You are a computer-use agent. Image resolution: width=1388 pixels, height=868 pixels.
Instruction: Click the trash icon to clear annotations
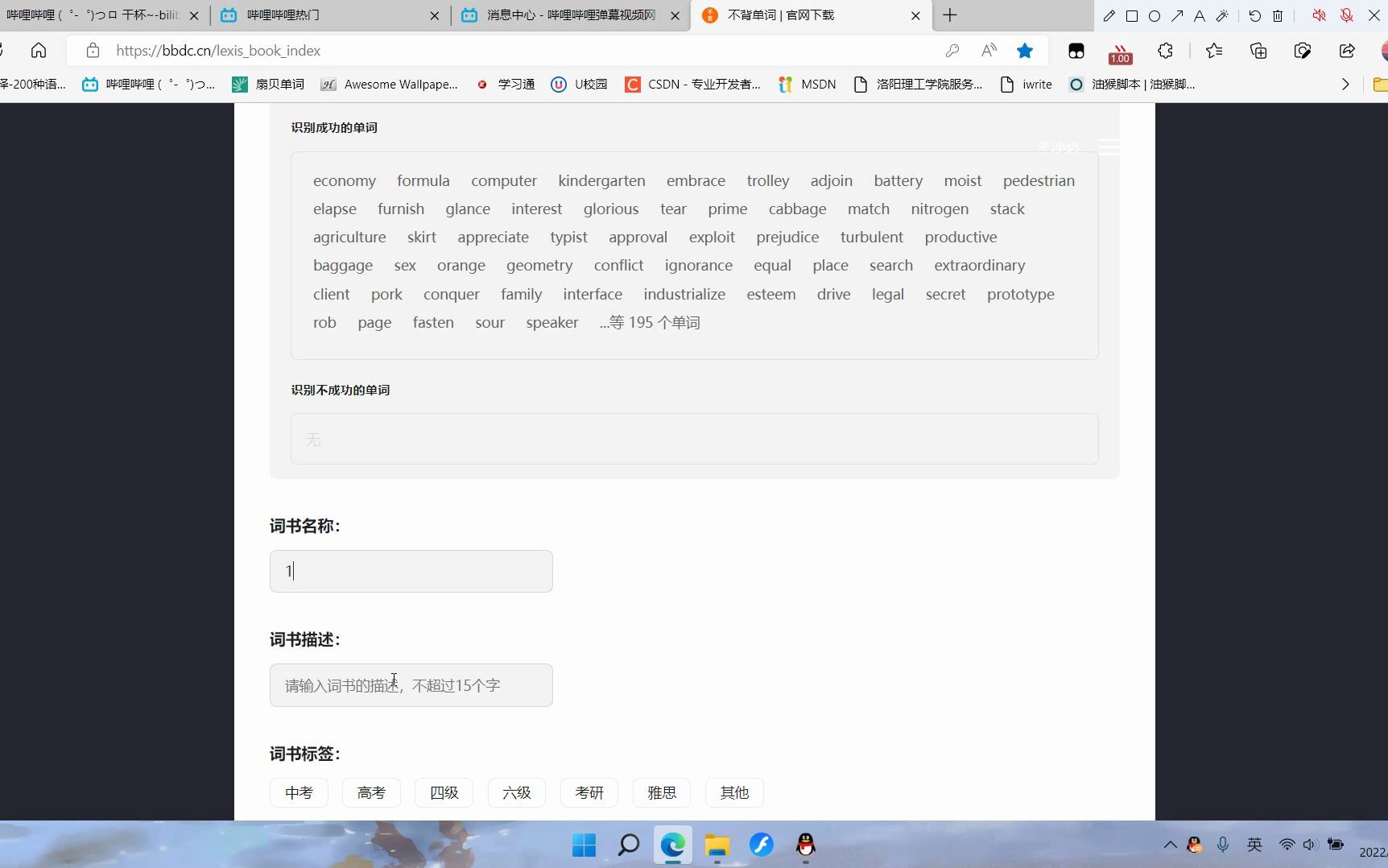click(1278, 16)
